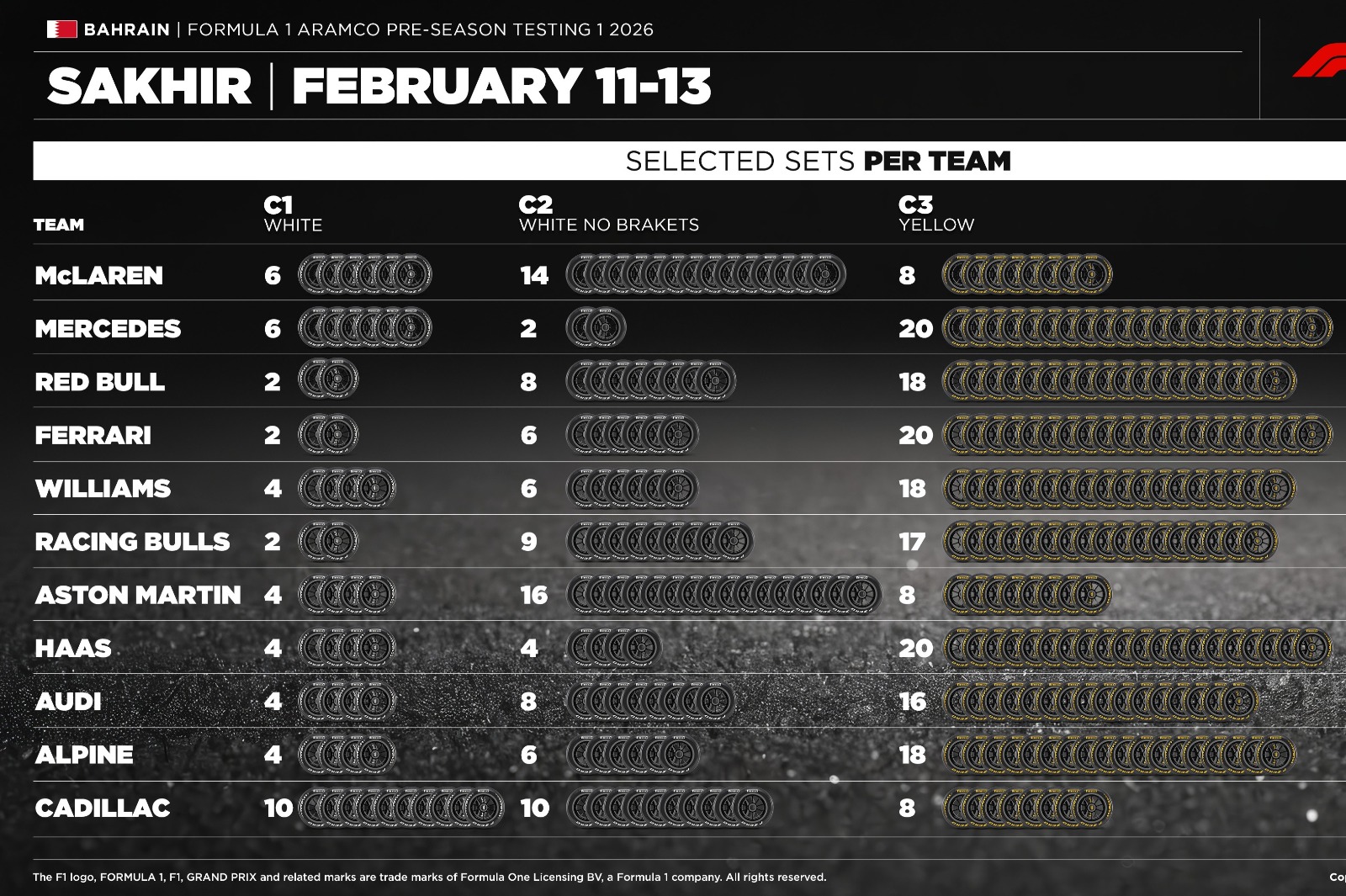
Task: Click the Selected Sets Per Team banner
Action: point(818,161)
